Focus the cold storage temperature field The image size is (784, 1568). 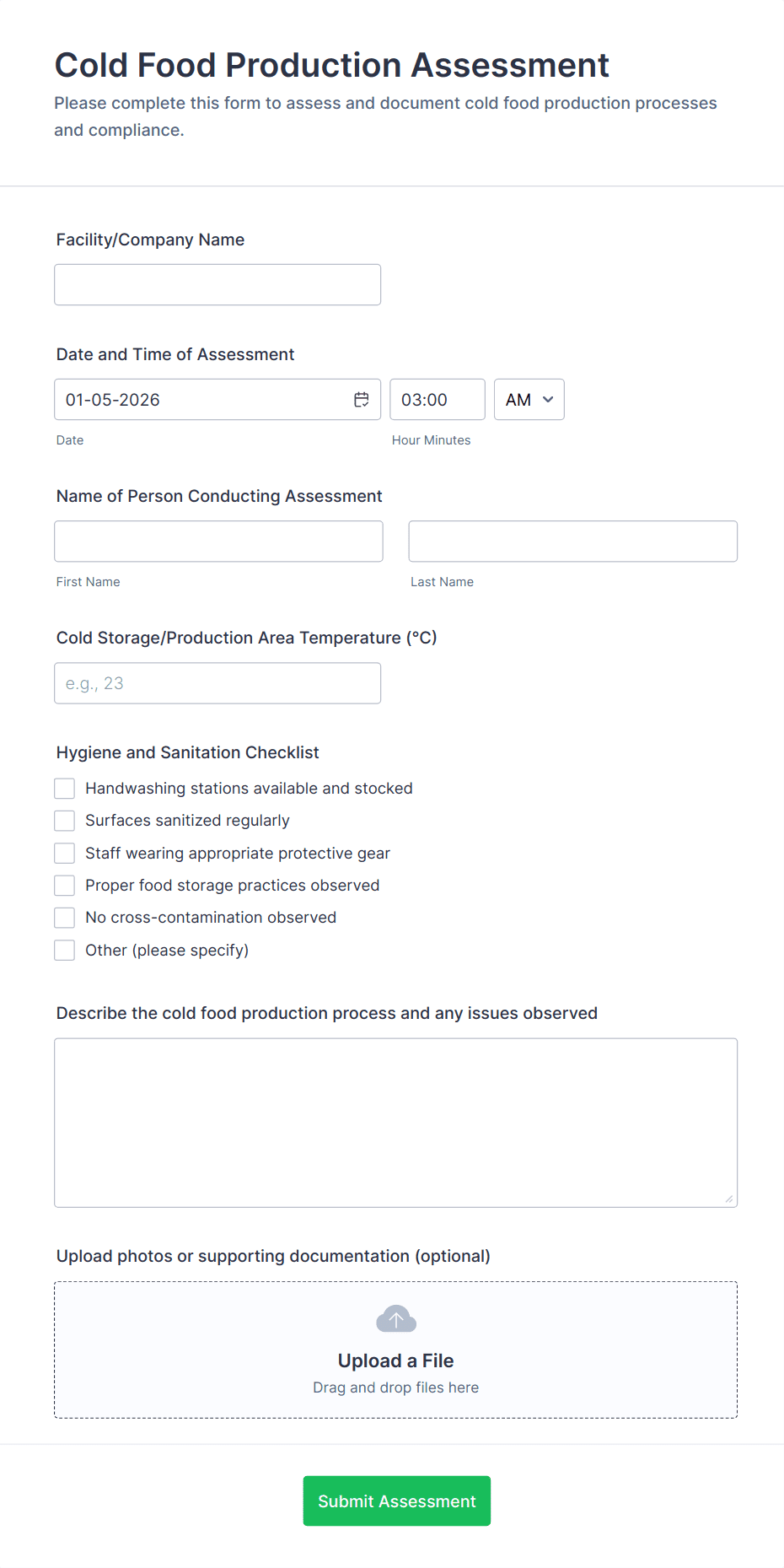[x=217, y=682]
